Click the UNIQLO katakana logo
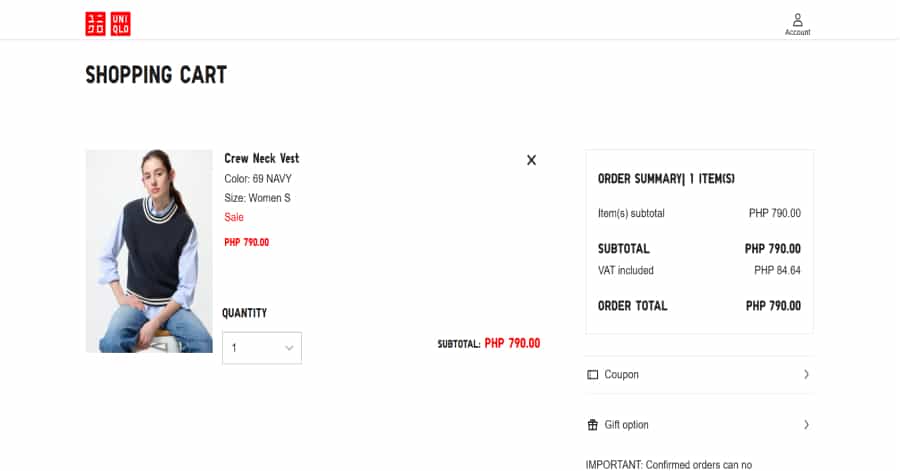The image size is (900, 471). point(95,24)
